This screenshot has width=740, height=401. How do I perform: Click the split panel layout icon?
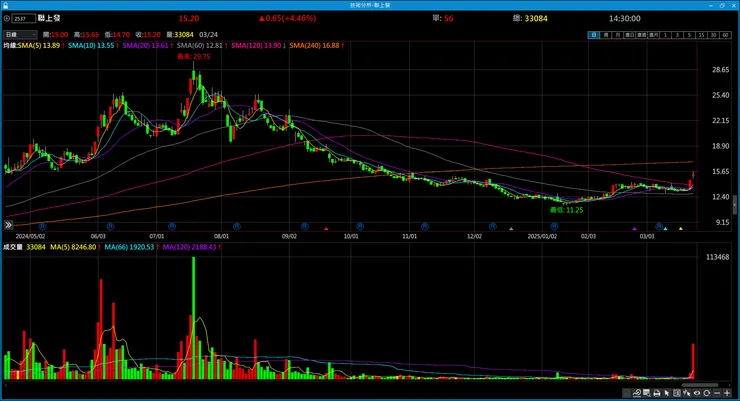[x=677, y=393]
